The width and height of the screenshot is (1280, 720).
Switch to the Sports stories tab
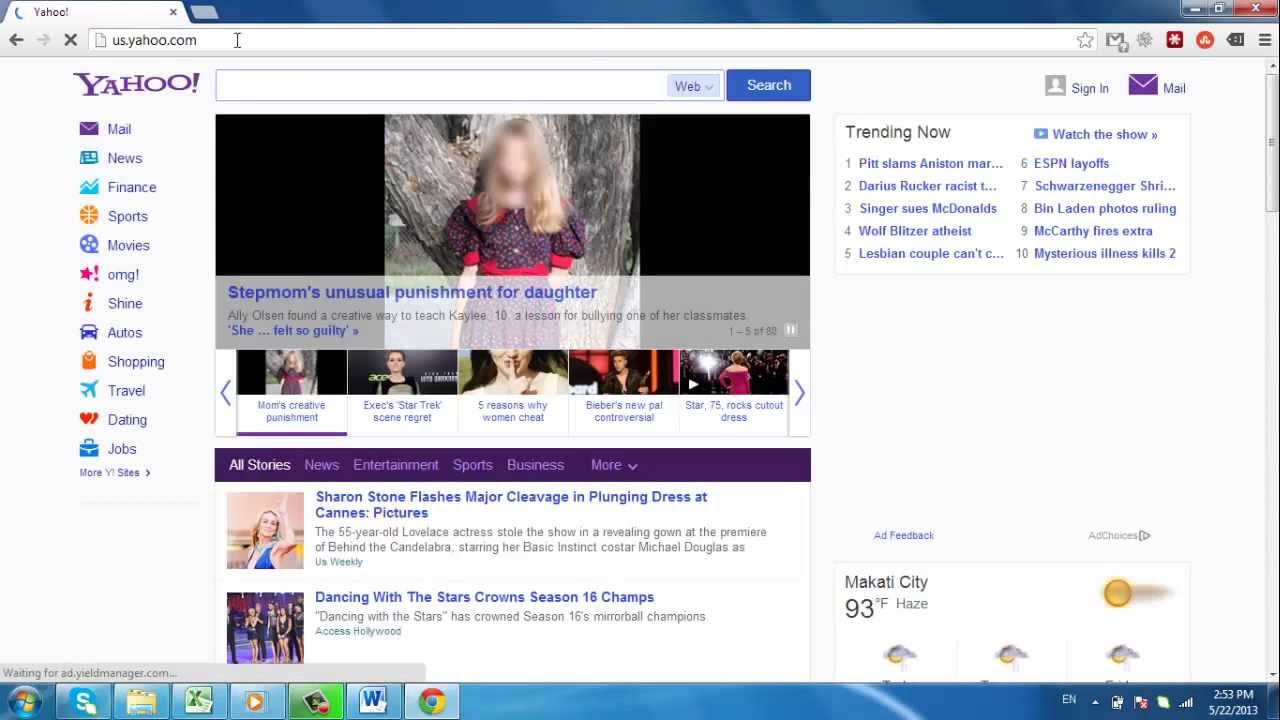pos(473,465)
